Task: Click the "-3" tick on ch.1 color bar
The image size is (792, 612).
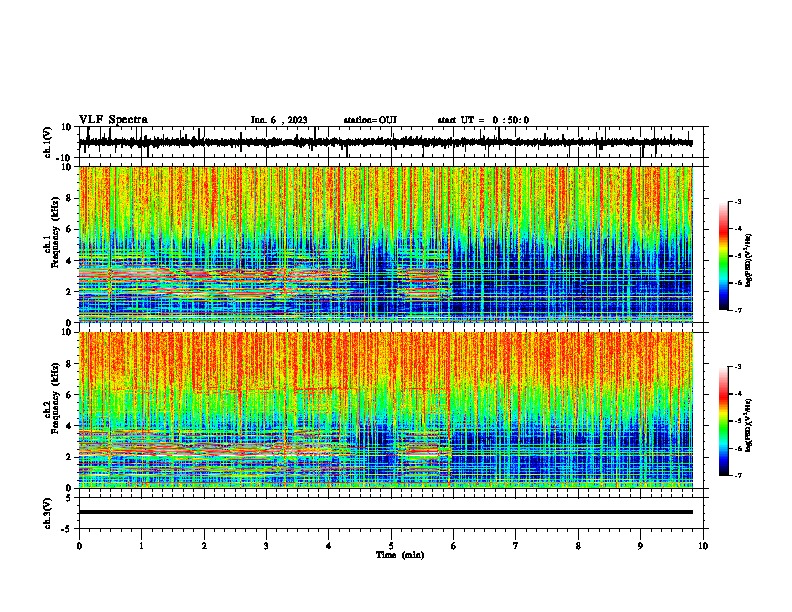Action: 737,201
